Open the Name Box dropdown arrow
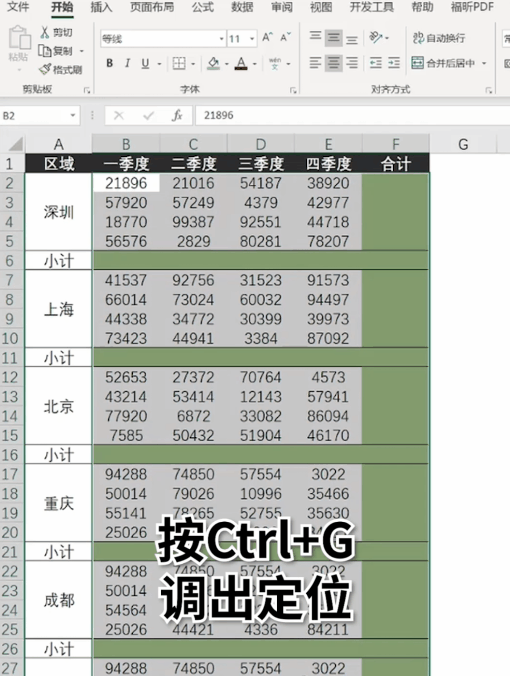The height and width of the screenshot is (676, 510). click(73, 116)
